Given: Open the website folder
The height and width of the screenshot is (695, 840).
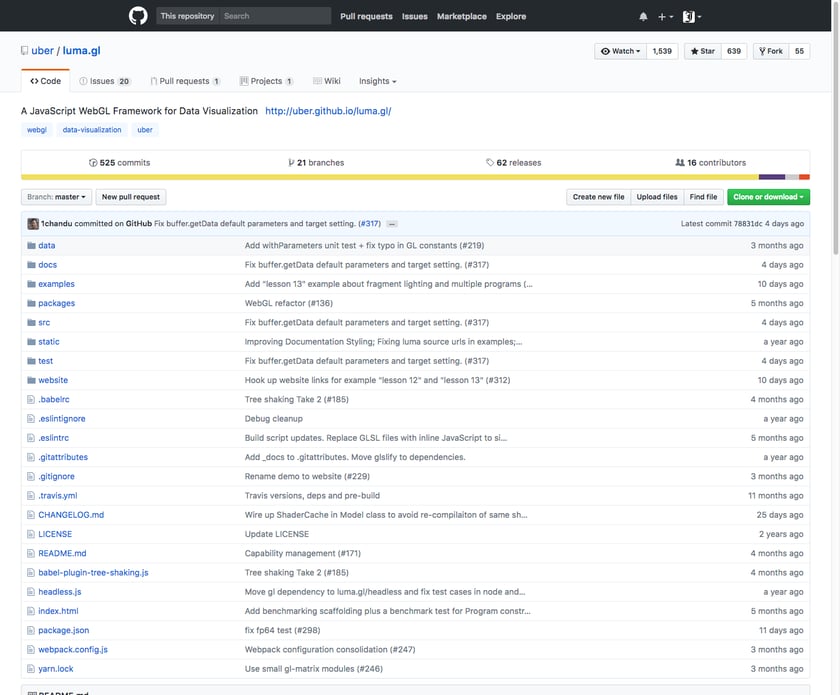Looking at the screenshot, I should (x=53, y=380).
